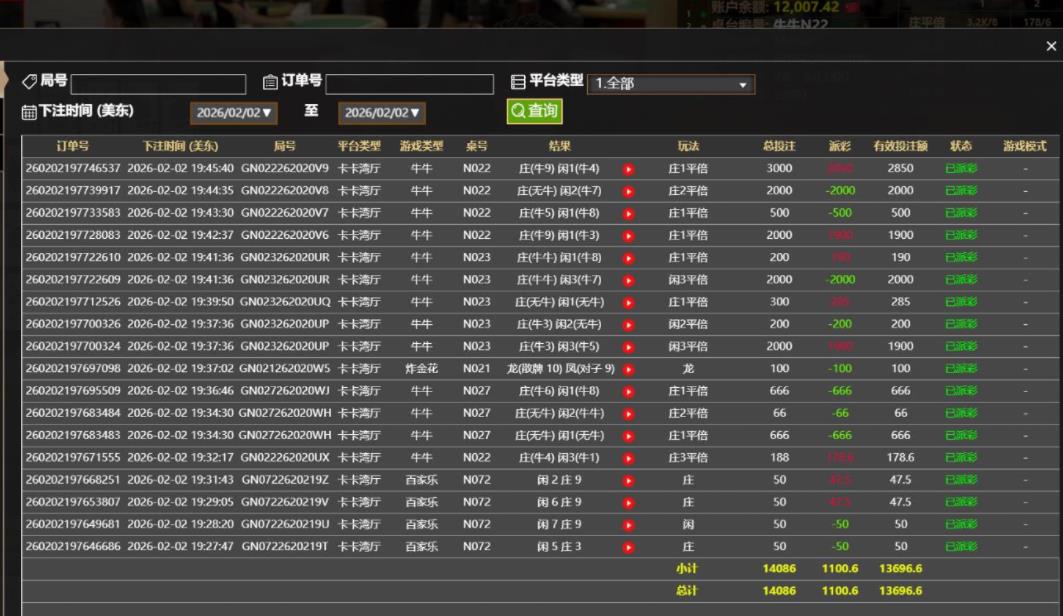Click the 局号 input field

tap(158, 84)
